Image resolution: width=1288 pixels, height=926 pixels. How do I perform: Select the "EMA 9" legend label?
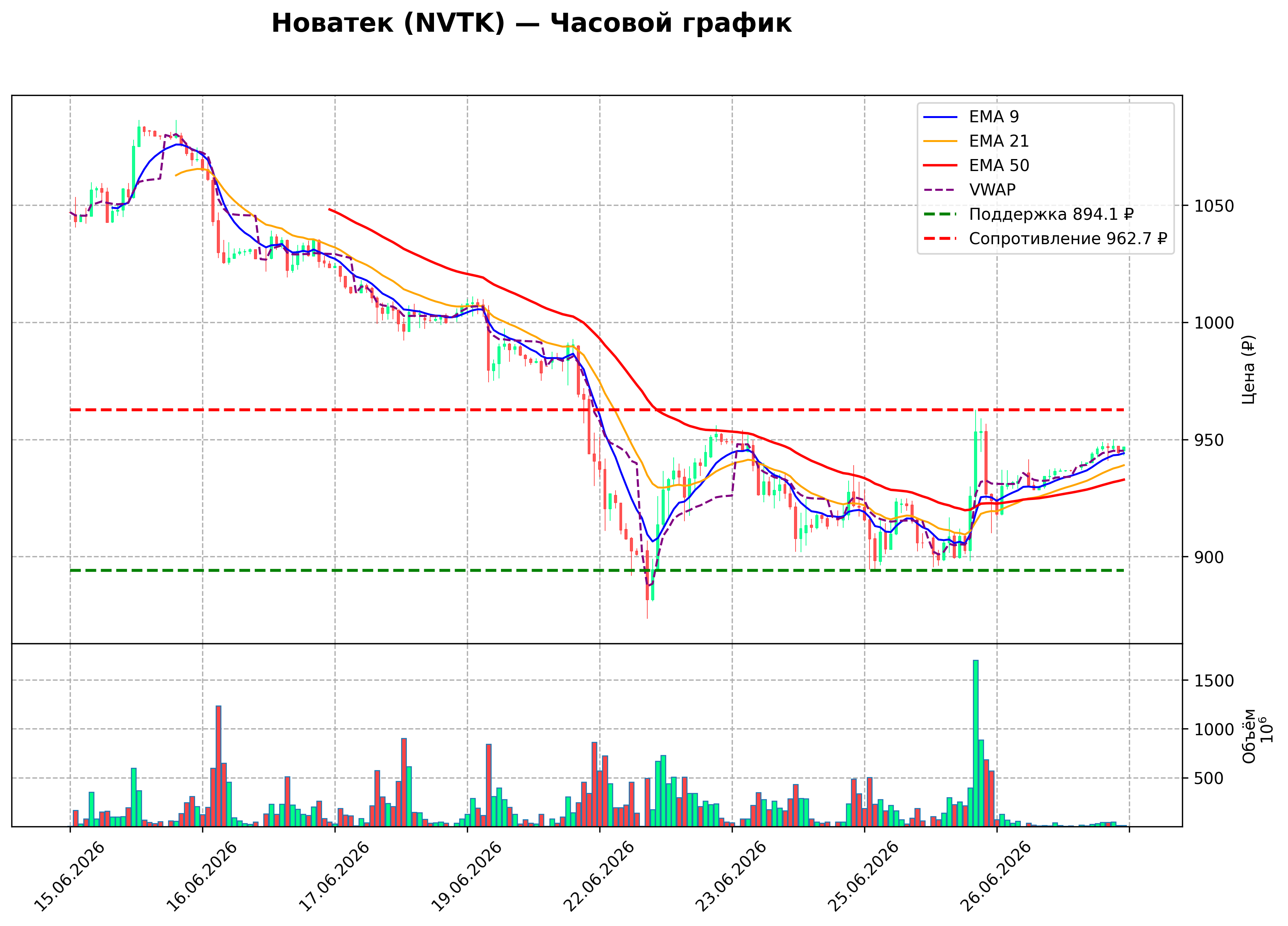(994, 117)
